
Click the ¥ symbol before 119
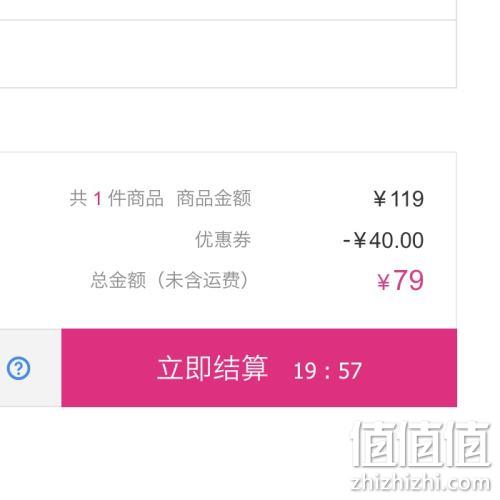[x=380, y=199]
